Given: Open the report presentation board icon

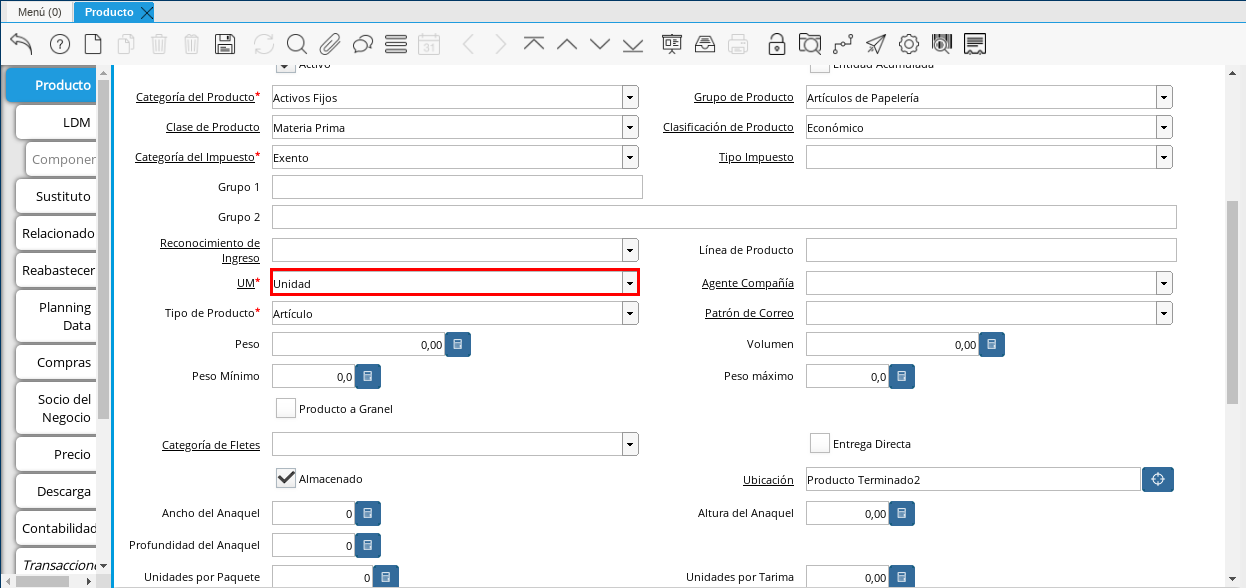Looking at the screenshot, I should tap(672, 44).
